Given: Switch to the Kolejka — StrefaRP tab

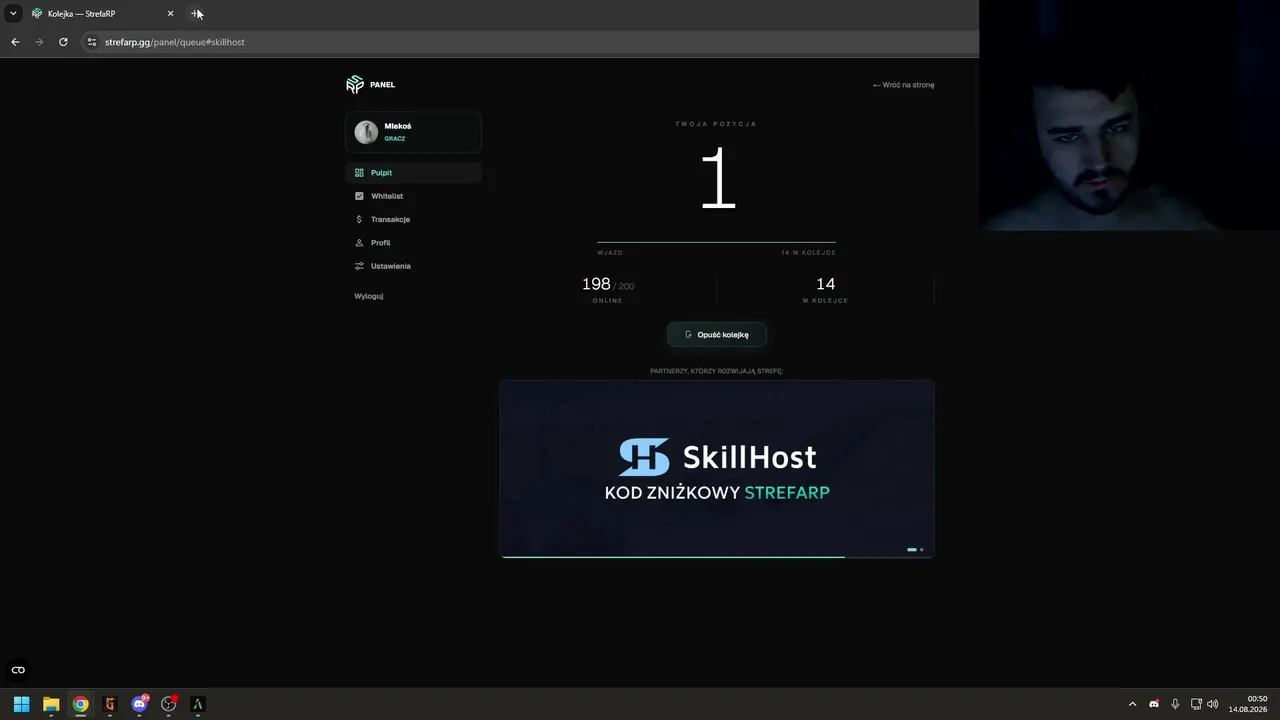Looking at the screenshot, I should pyautogui.click(x=103, y=14).
